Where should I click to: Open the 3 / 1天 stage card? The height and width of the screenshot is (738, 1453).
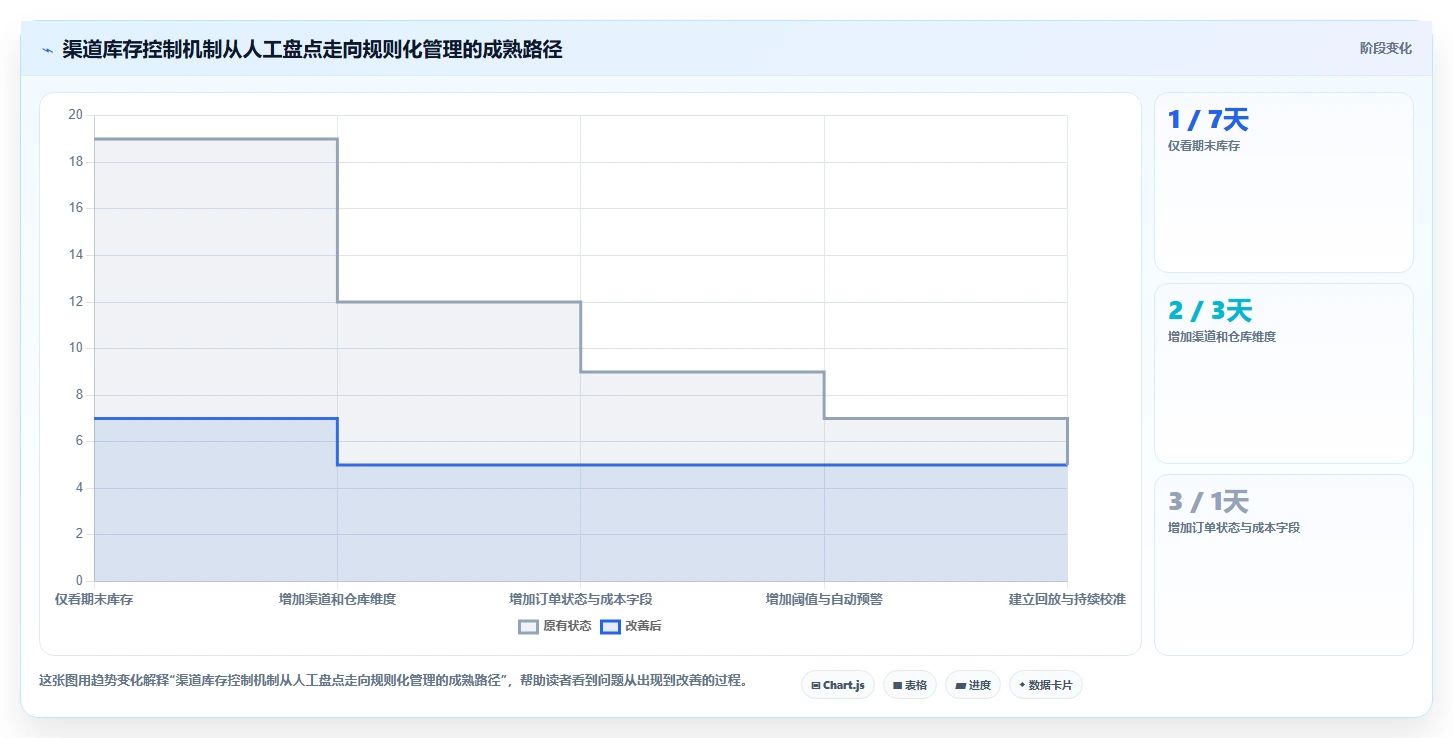(x=1284, y=565)
